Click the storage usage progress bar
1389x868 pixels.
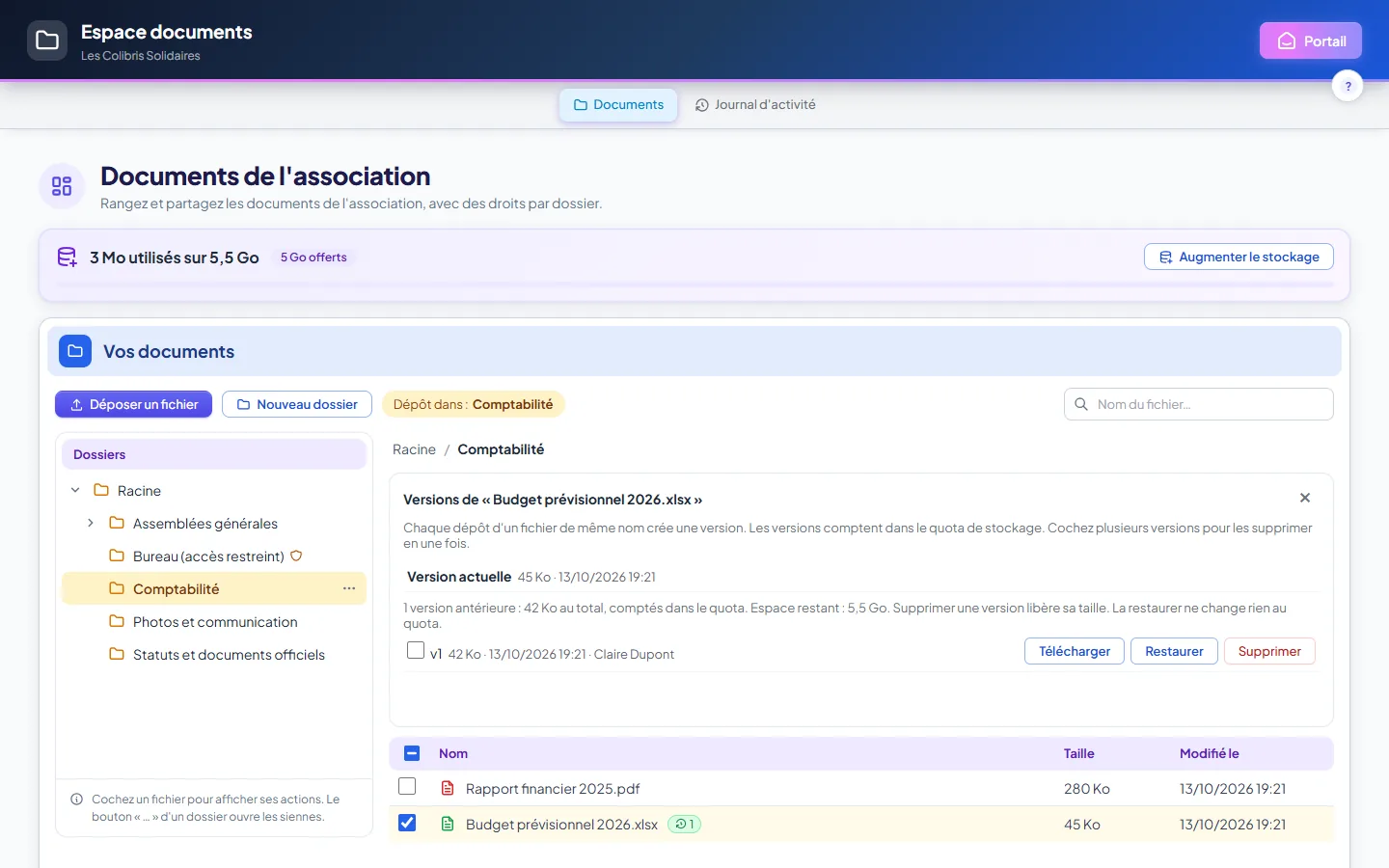[x=694, y=285]
